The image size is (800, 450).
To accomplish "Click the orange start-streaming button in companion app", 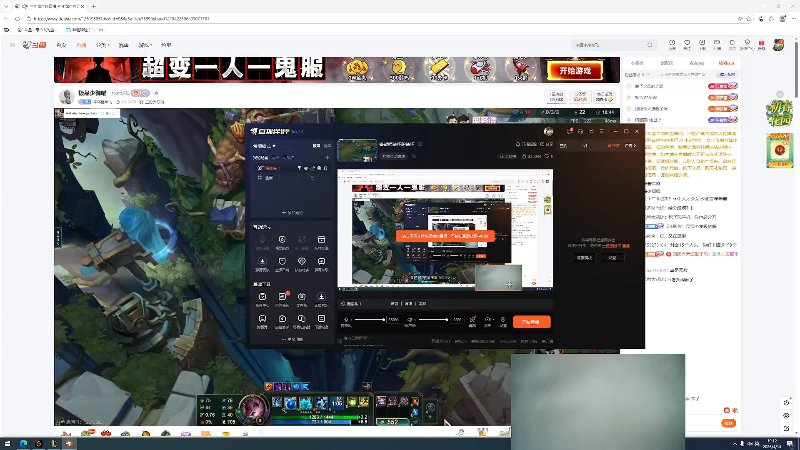I will click(532, 322).
